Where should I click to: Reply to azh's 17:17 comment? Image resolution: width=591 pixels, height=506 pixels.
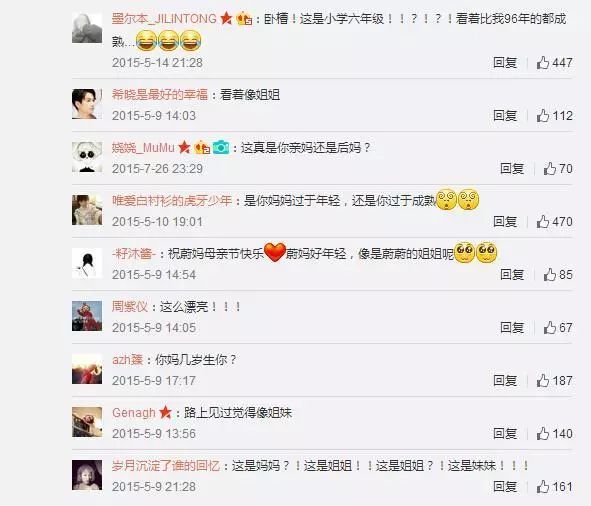[505, 380]
